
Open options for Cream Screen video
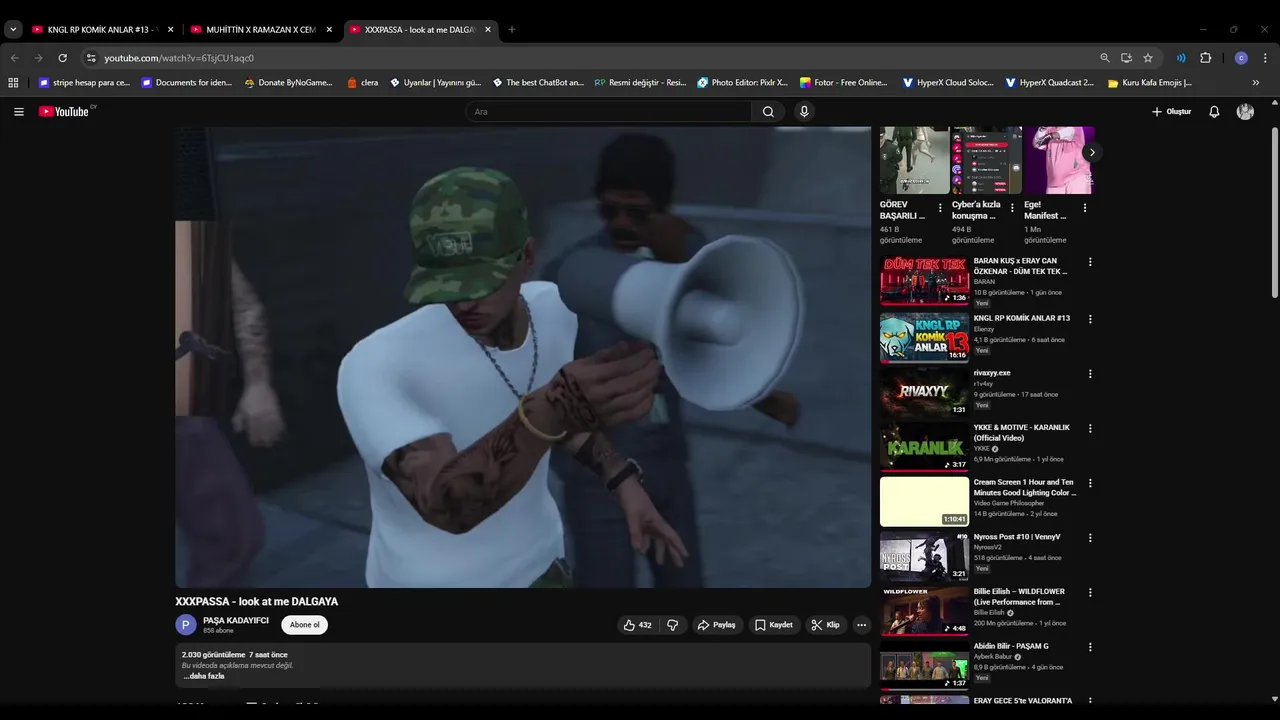[1090, 483]
